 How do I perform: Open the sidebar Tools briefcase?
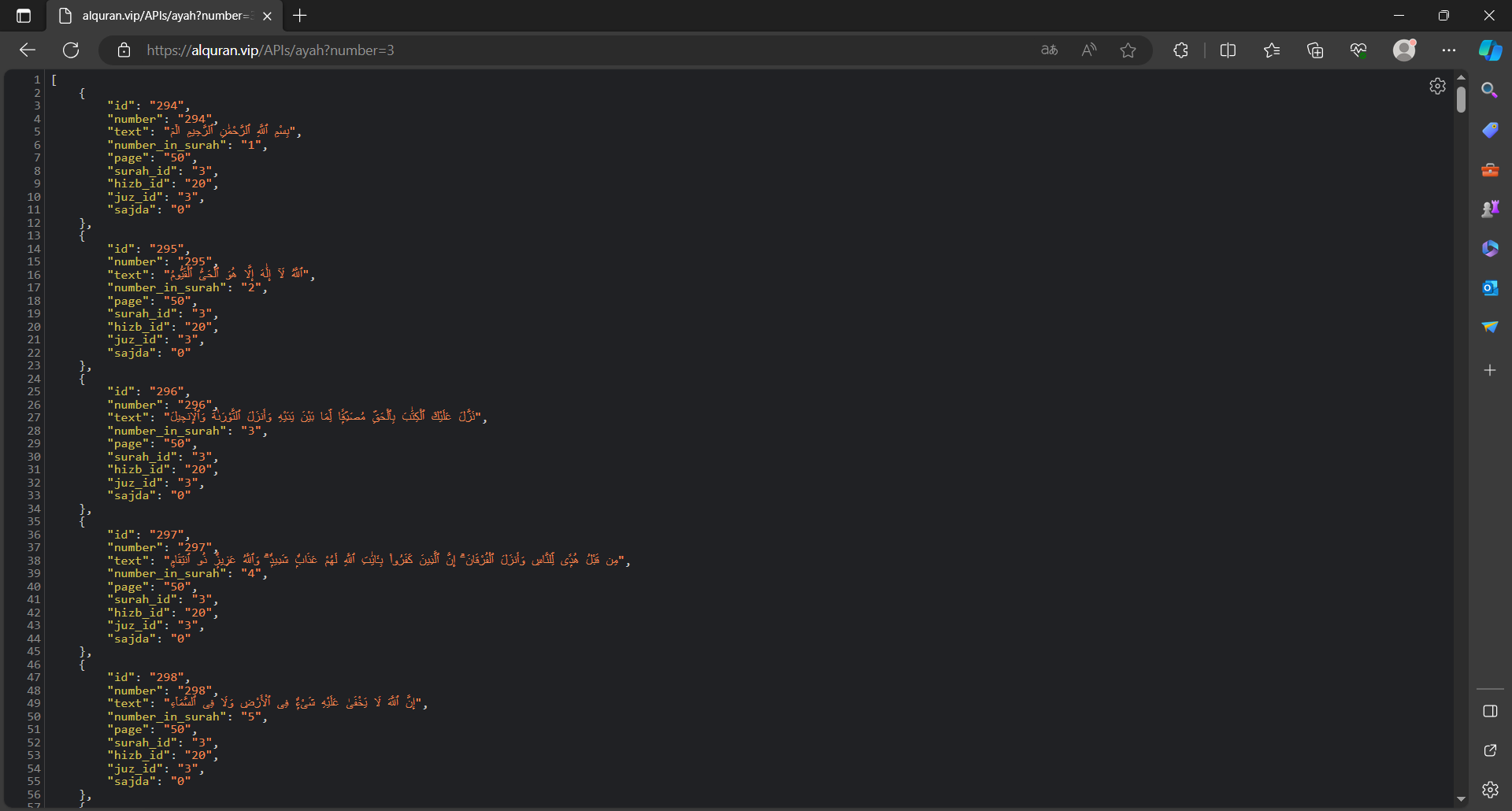tap(1490, 169)
